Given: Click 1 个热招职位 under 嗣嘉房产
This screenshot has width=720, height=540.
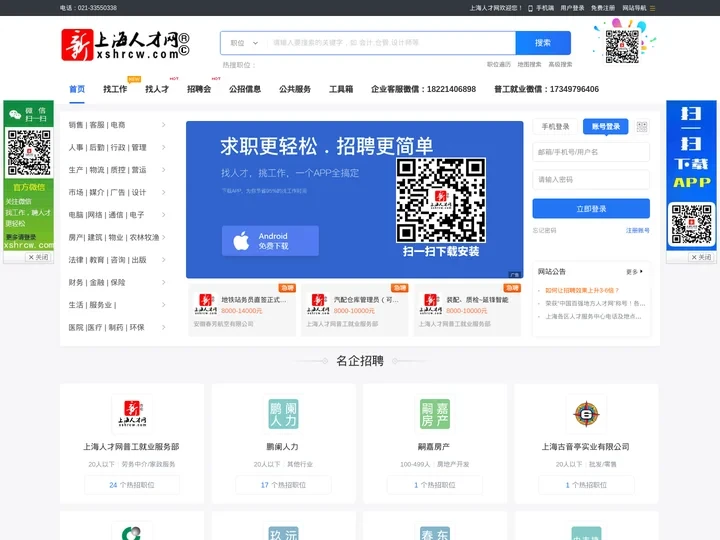Looking at the screenshot, I should click(x=435, y=485).
